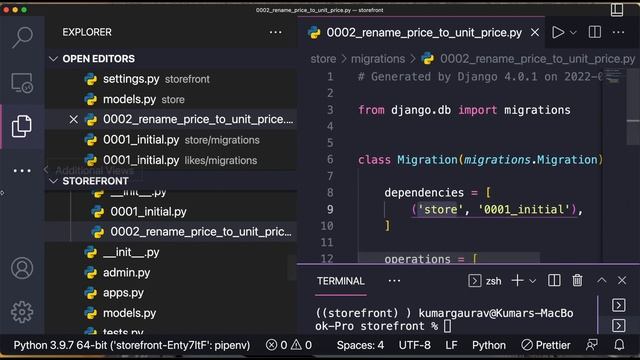
Task: Split the editor to the right
Action: pyautogui.click(x=595, y=32)
